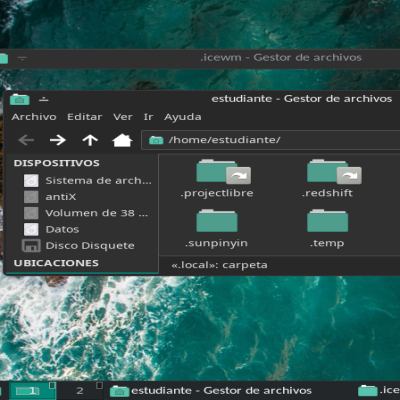Switch to workspace 2 in taskbar
The height and width of the screenshot is (400, 400).
[x=80, y=391]
